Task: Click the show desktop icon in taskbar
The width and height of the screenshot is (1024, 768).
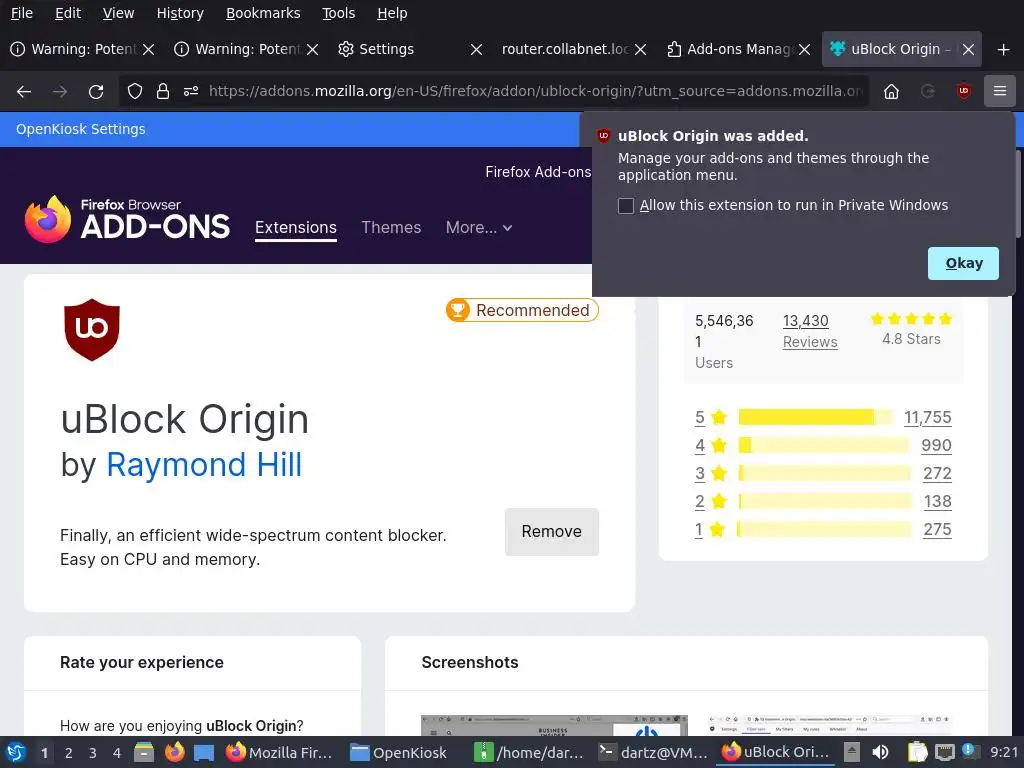Action: pyautogui.click(x=204, y=752)
